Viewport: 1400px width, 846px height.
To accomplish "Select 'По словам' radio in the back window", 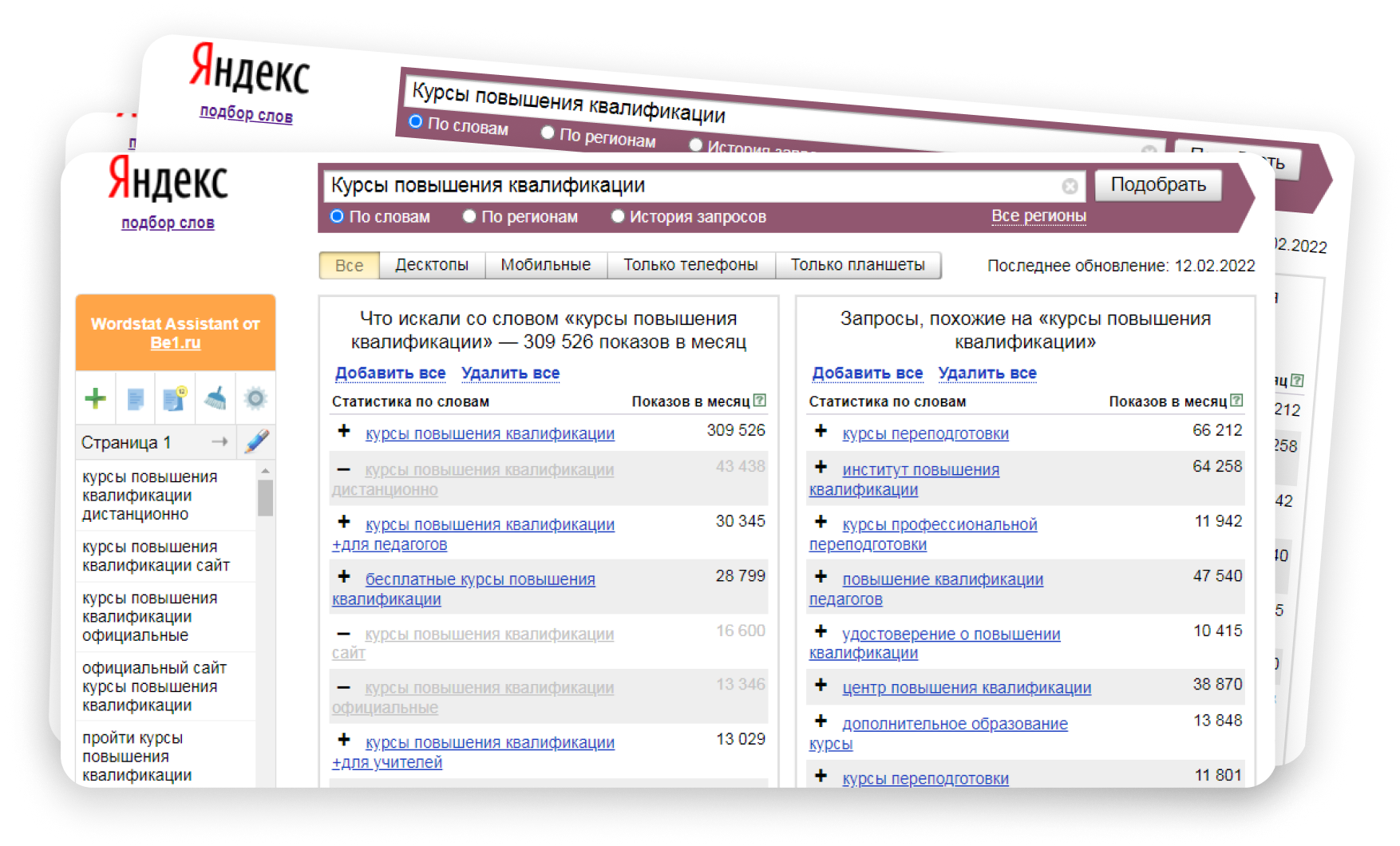I will [x=416, y=122].
